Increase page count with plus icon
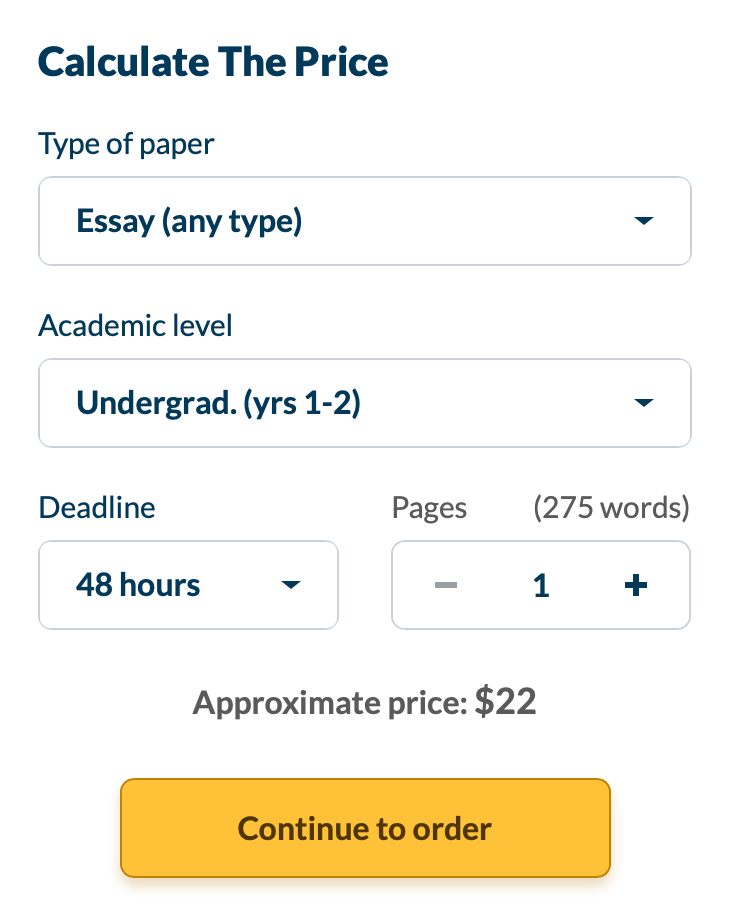The image size is (730, 912). click(636, 585)
